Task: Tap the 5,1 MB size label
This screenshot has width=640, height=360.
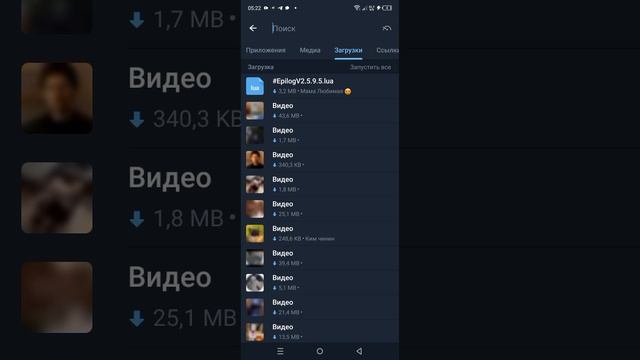Action: [286, 288]
